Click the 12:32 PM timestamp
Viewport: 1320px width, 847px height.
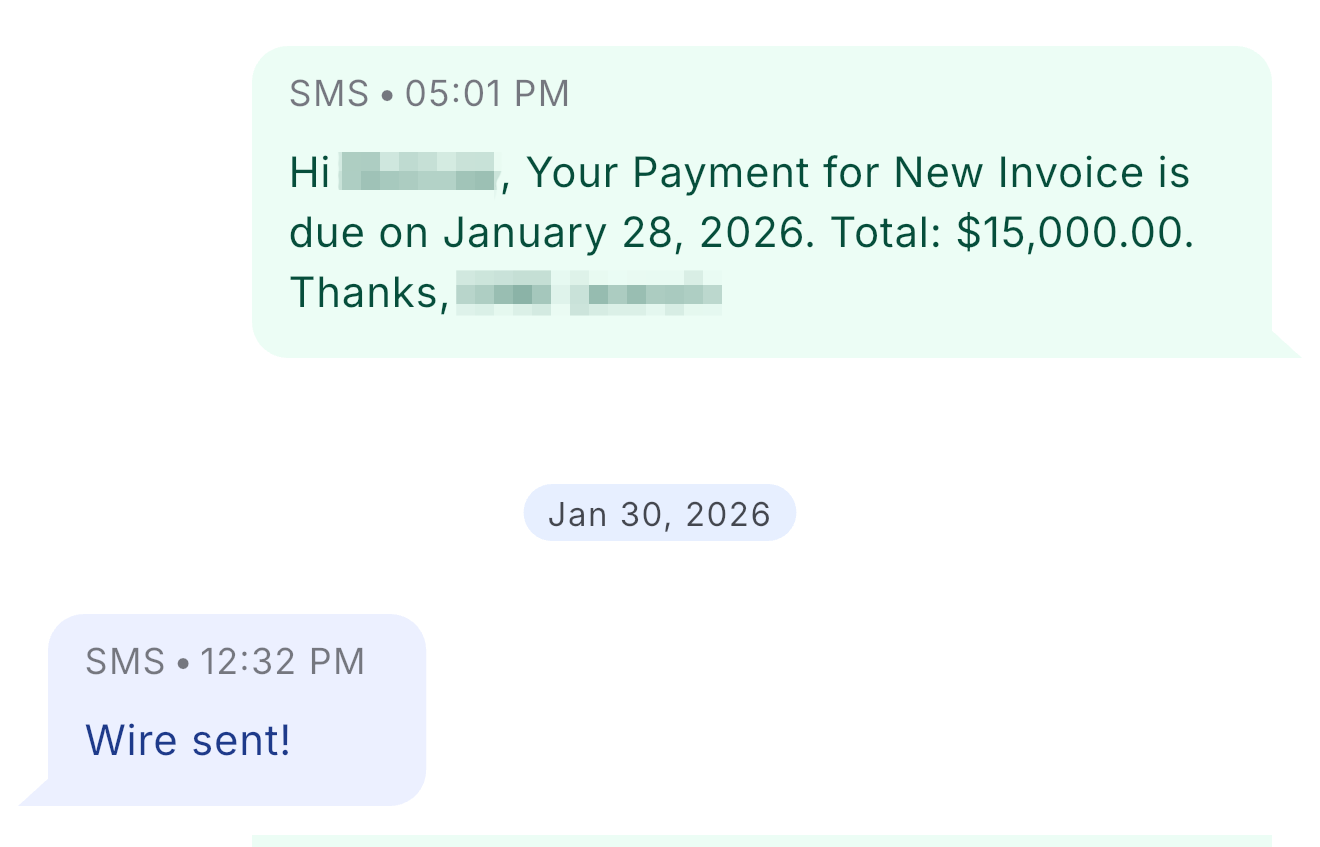click(x=282, y=662)
